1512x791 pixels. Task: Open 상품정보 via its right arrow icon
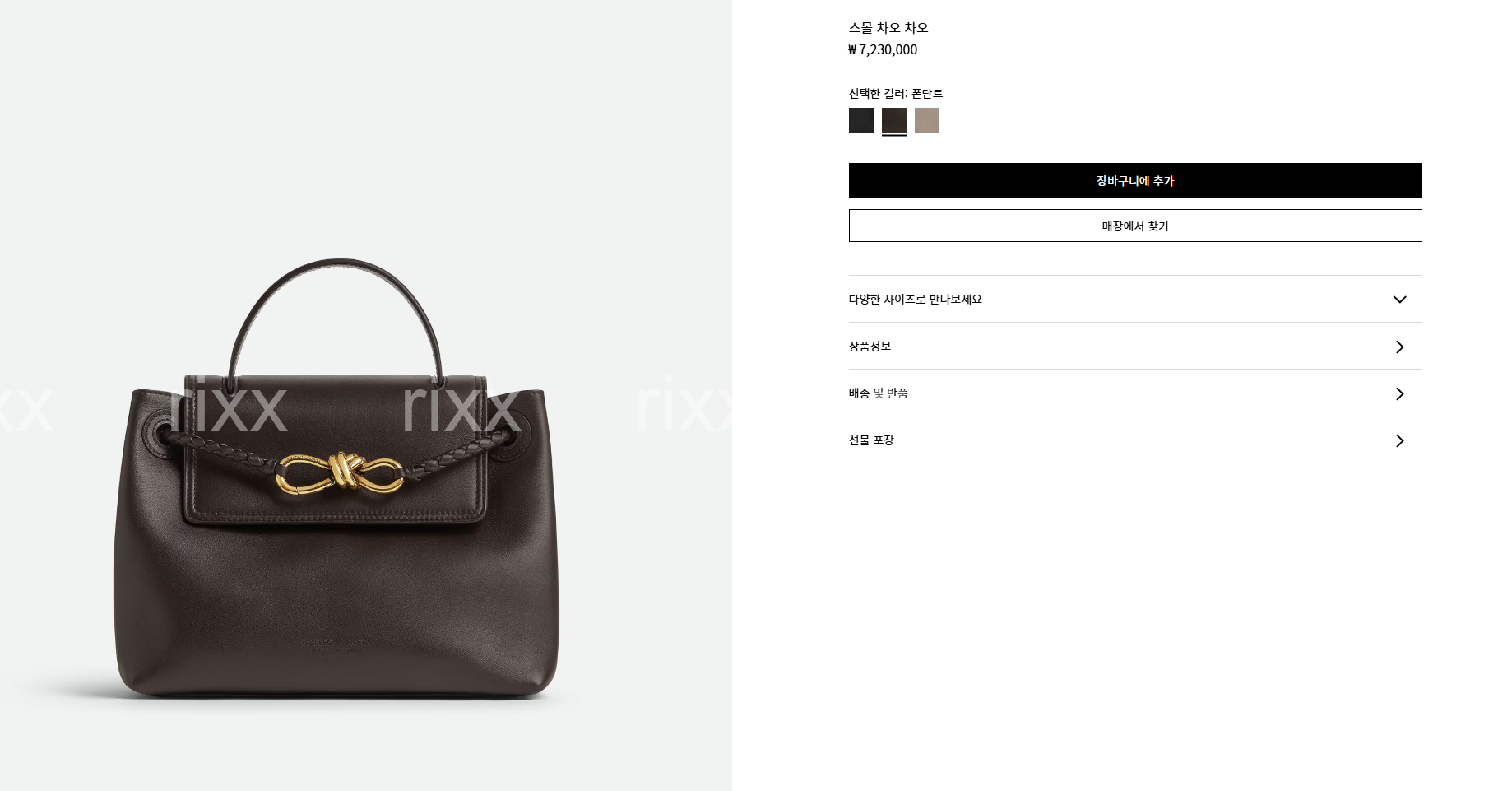coord(1399,347)
